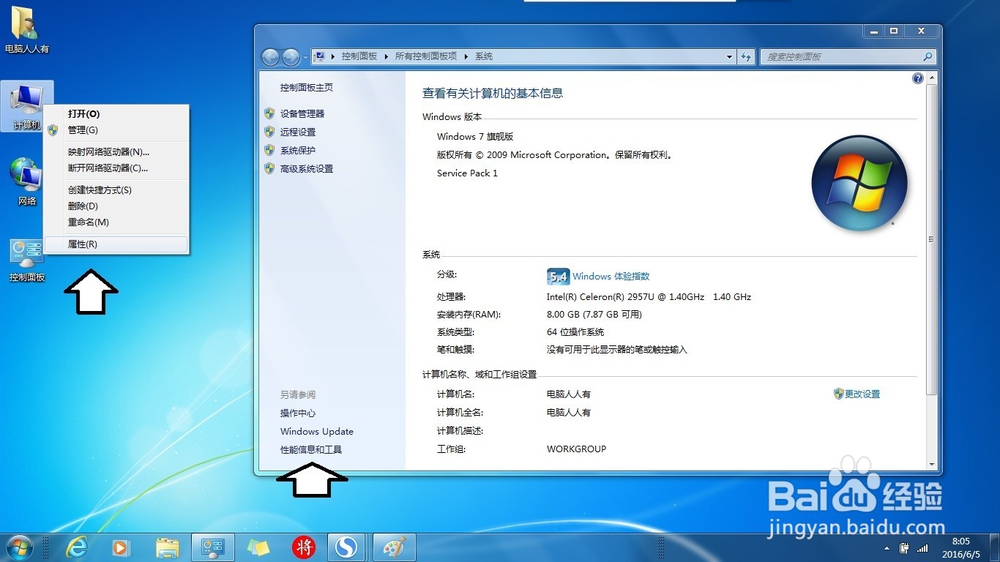1000x562 pixels.
Task: Click the shield icon beside 高级系统设置
Action: coord(269,169)
